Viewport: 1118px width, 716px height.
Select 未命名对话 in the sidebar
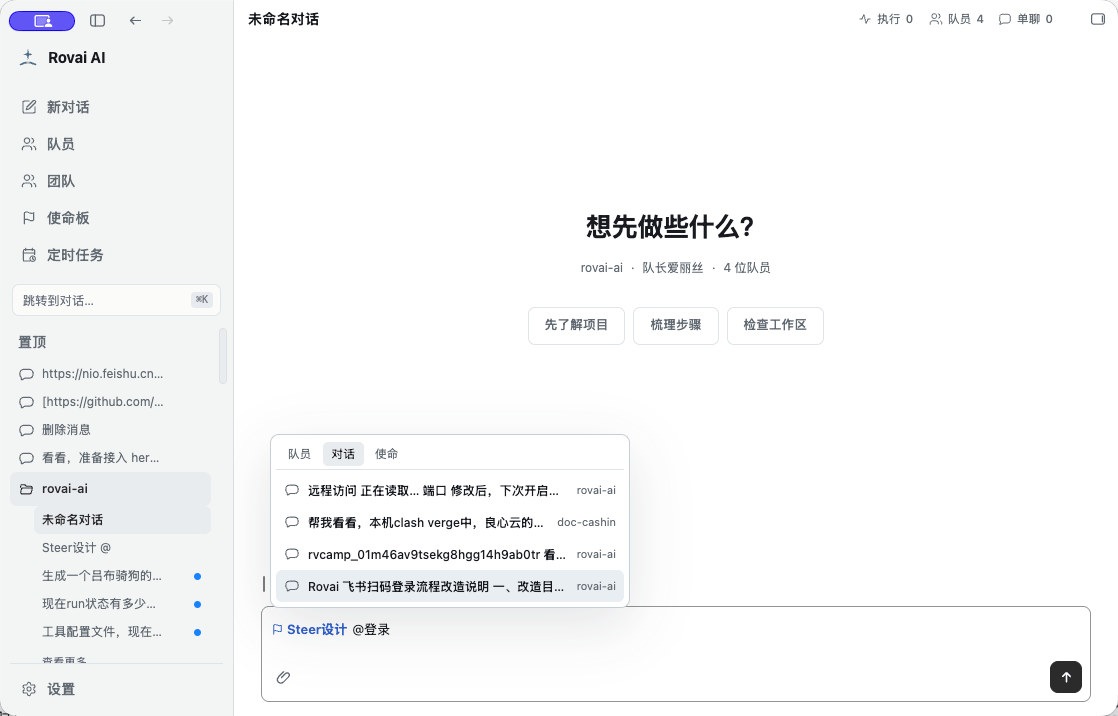(122, 520)
